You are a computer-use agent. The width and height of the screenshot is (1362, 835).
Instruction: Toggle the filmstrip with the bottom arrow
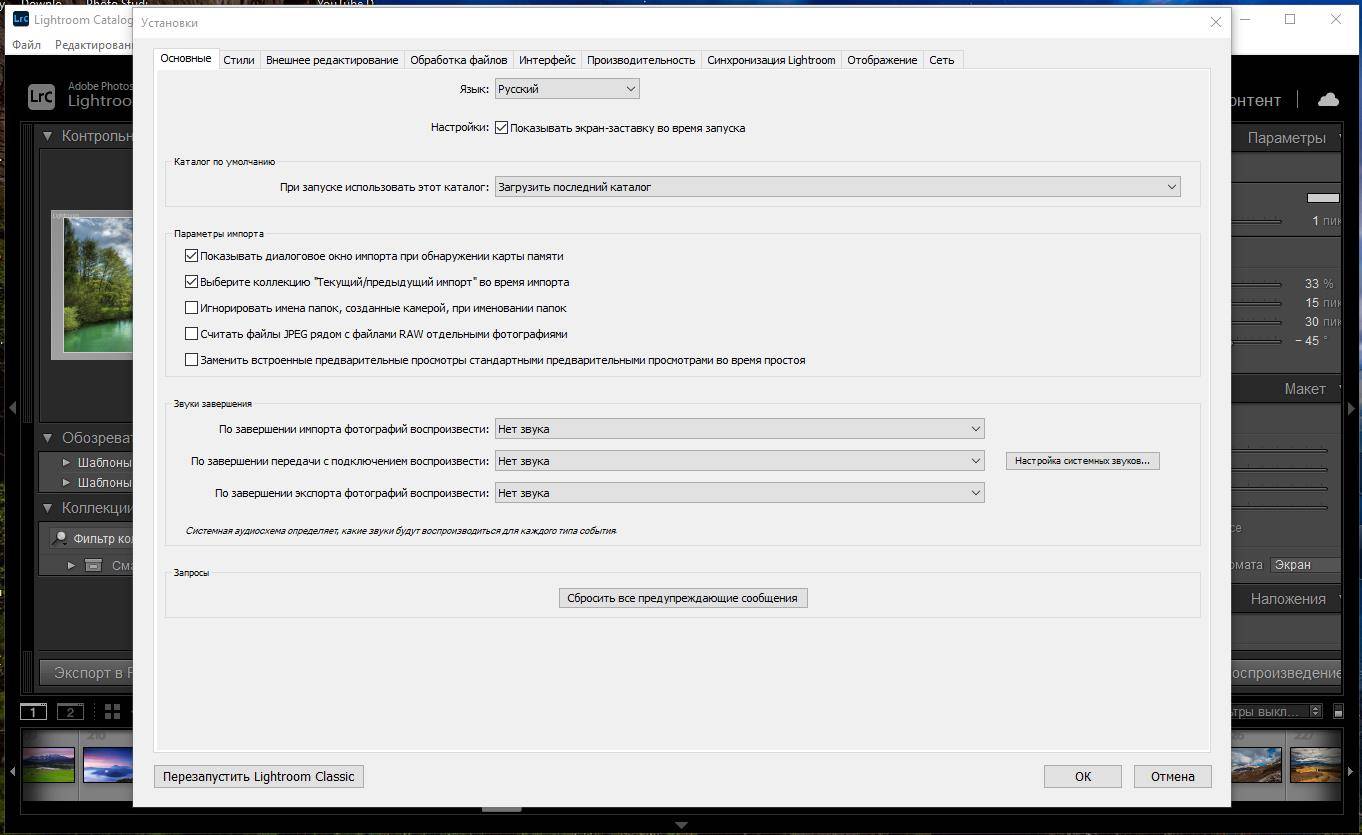681,825
